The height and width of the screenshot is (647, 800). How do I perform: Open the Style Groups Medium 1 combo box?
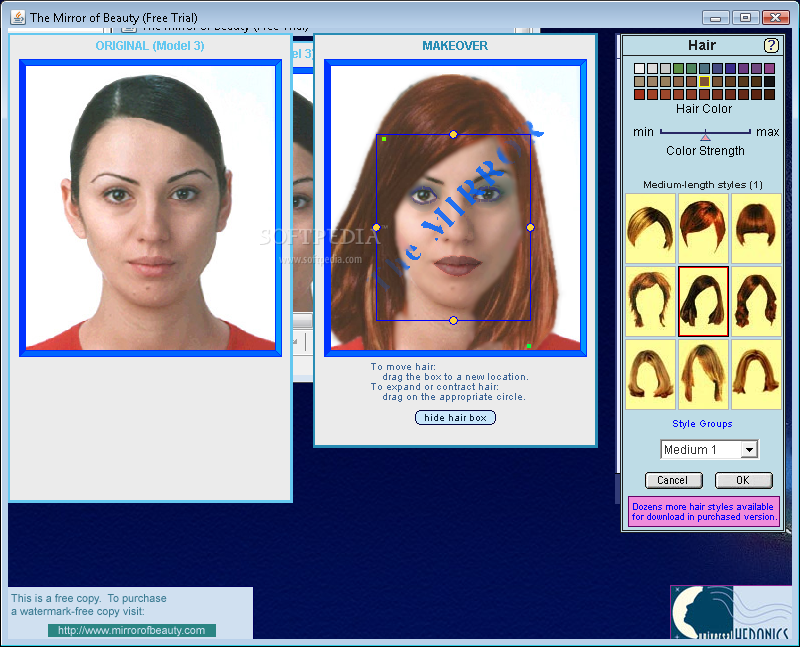coord(709,450)
